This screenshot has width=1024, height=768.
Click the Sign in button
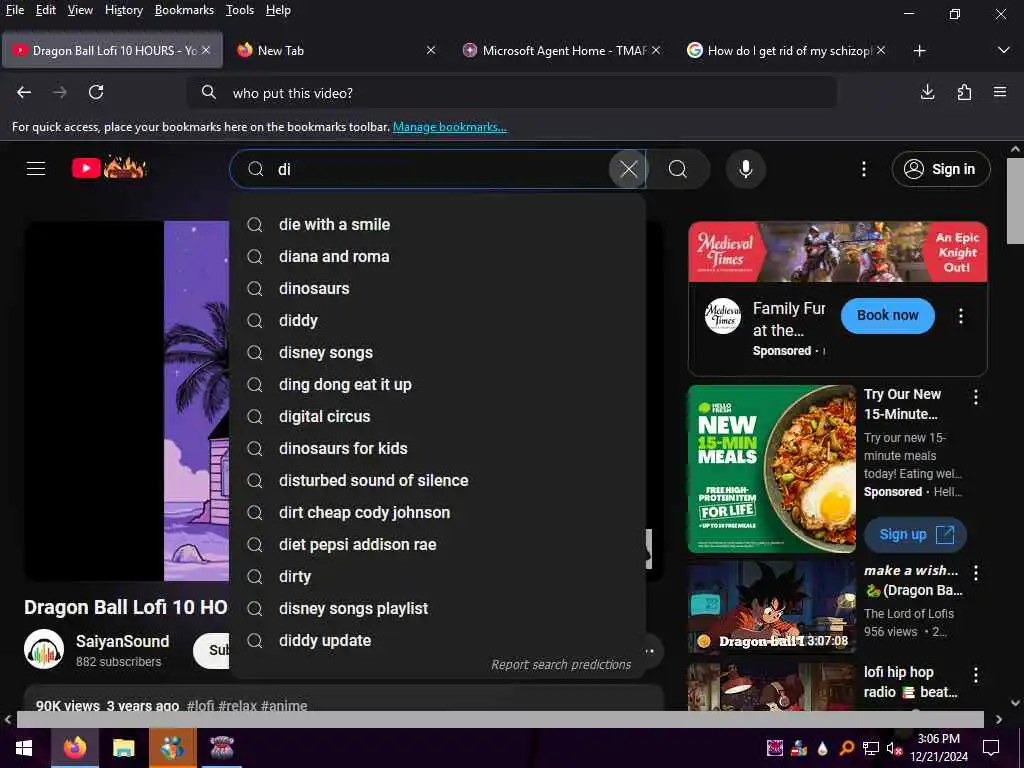click(940, 169)
